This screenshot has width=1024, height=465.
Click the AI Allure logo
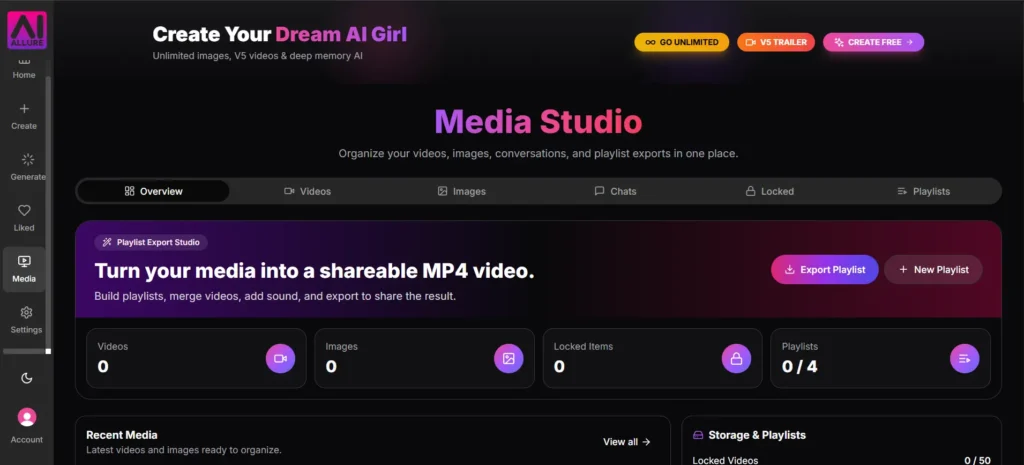coord(27,30)
